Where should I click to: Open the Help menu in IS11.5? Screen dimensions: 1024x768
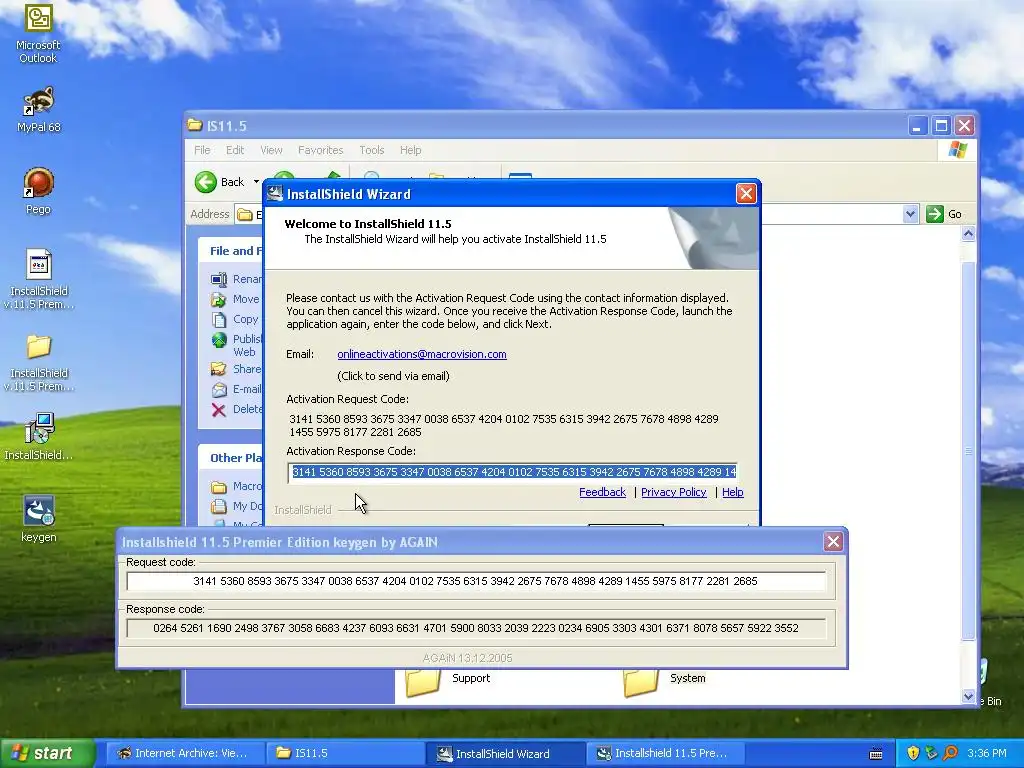(x=410, y=150)
